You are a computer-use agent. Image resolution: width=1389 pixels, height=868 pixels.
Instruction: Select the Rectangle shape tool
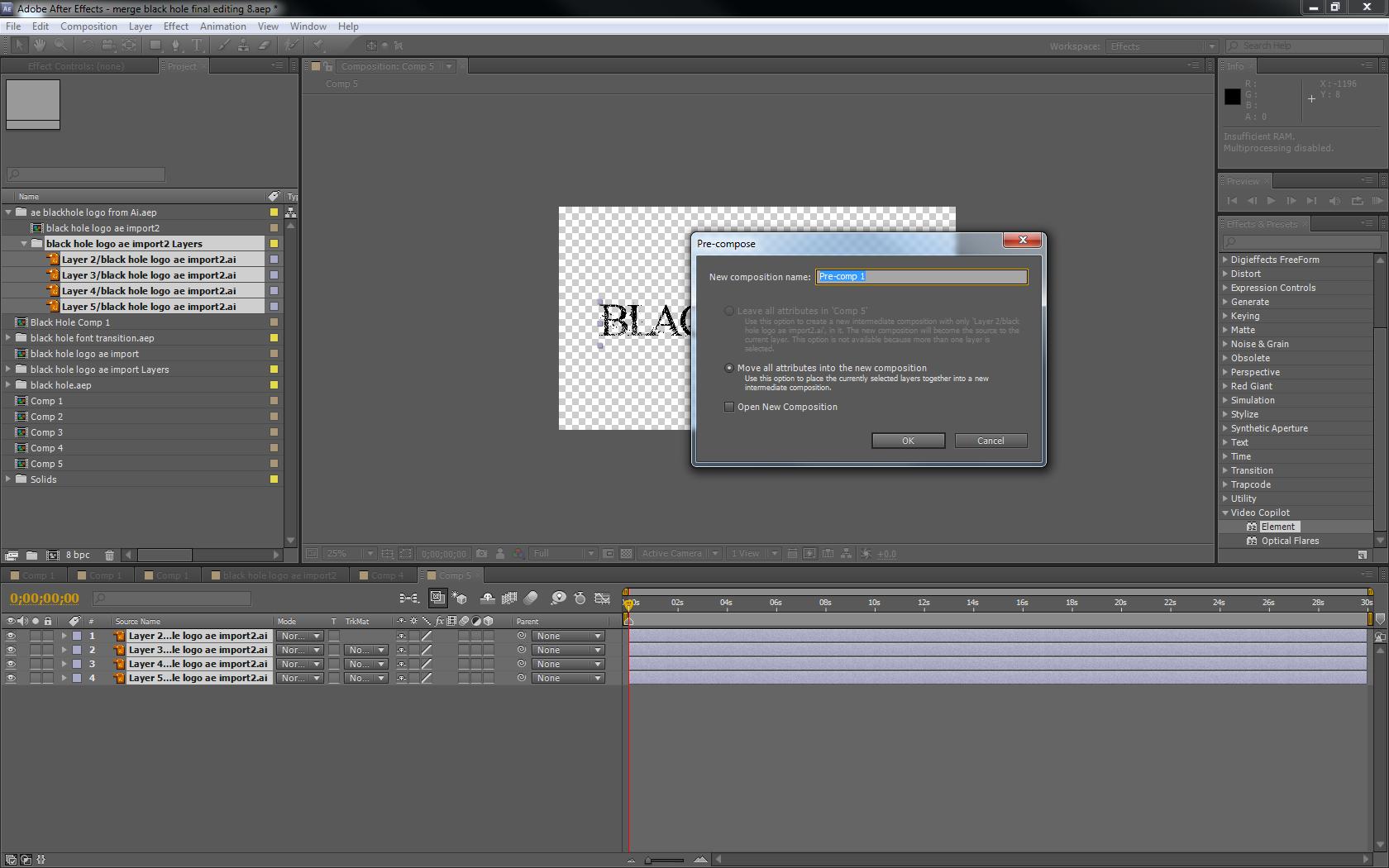pyautogui.click(x=155, y=45)
